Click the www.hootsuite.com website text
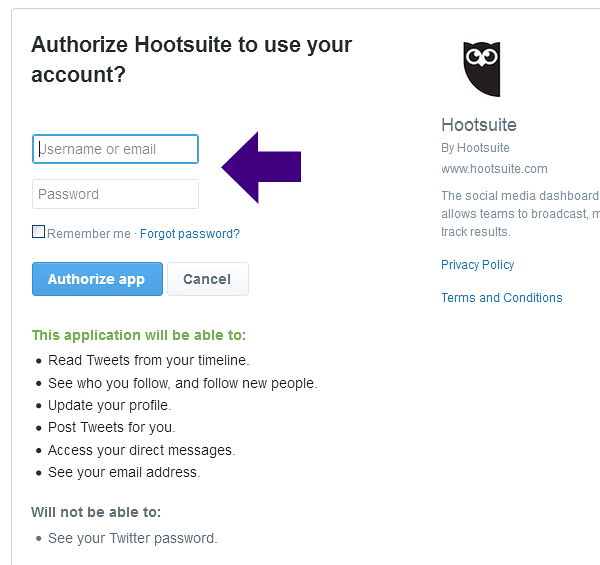 coord(494,169)
